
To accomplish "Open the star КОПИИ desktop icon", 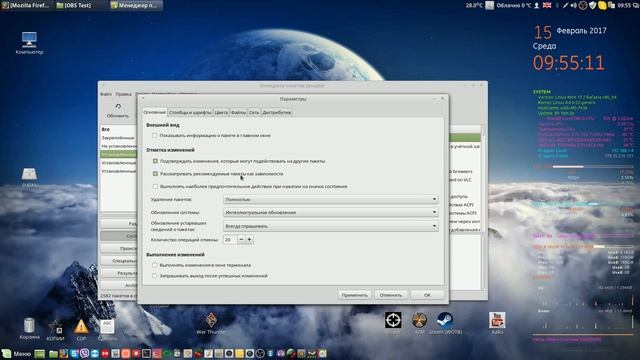I will point(56,329).
